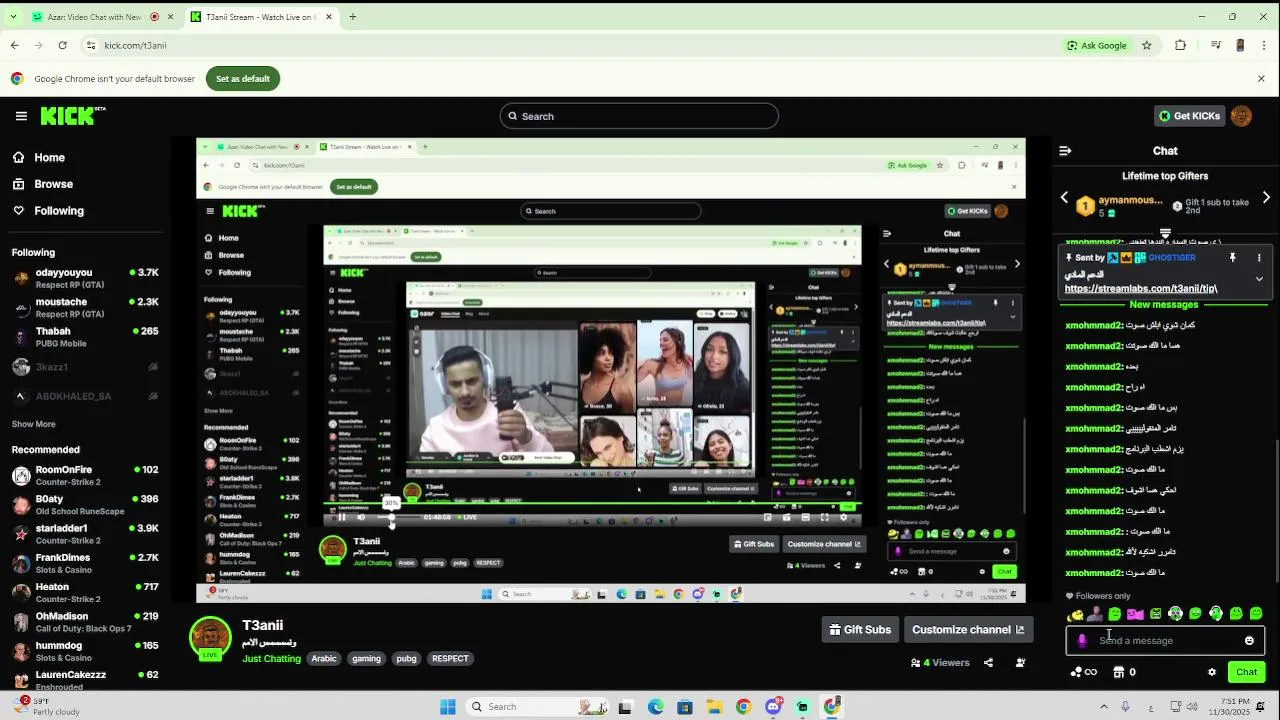1280x720 pixels.
Task: Collapse pinned message with chevron
Action: (1259, 279)
